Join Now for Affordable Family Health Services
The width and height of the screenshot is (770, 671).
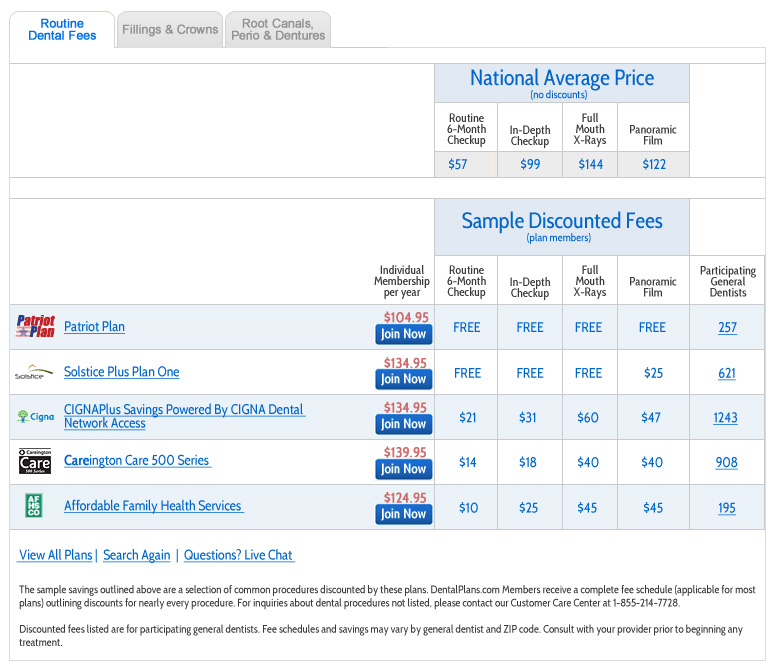pos(404,514)
